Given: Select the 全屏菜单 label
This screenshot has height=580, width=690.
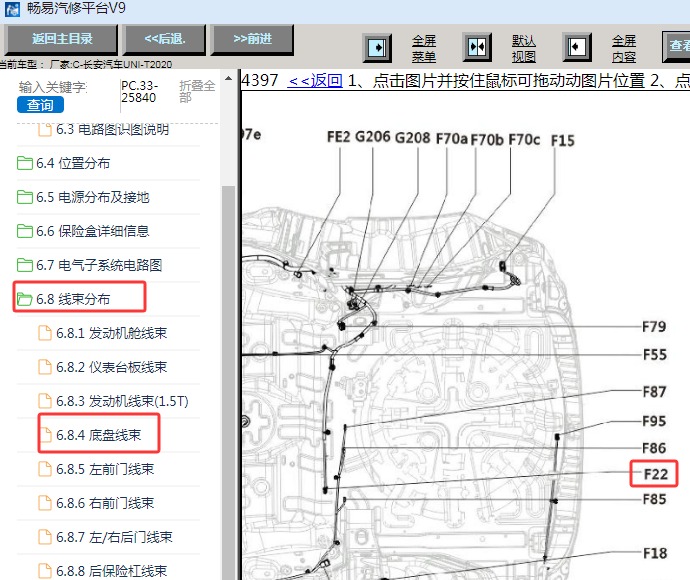Looking at the screenshot, I should [424, 48].
